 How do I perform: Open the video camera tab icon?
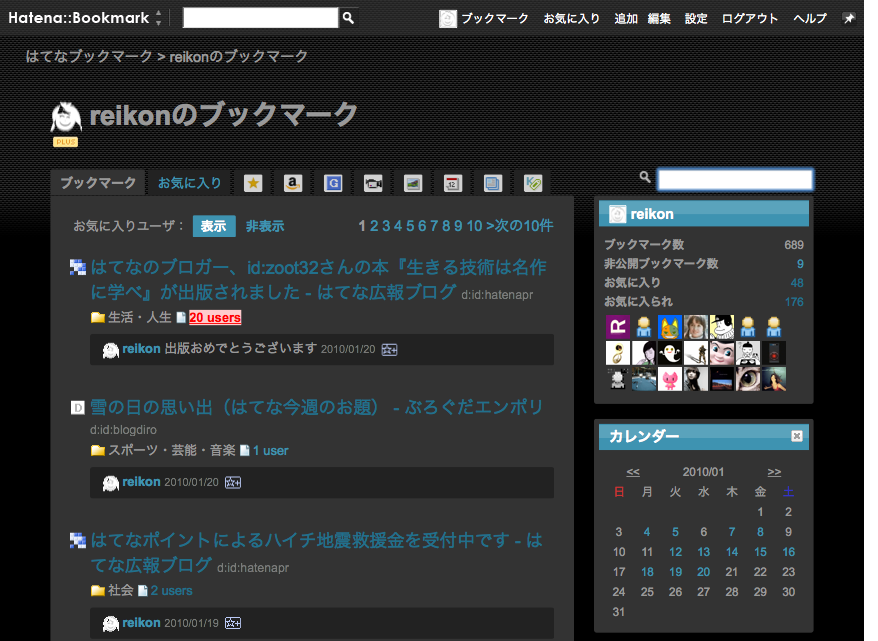coord(373,183)
